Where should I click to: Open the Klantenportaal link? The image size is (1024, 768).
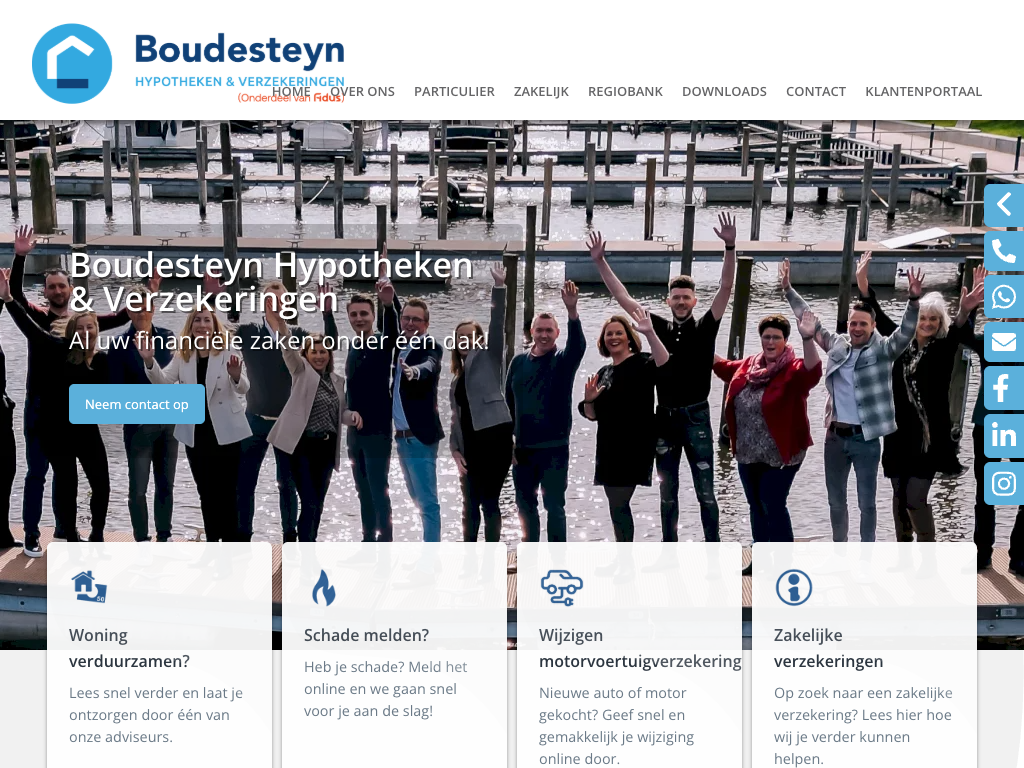click(x=923, y=91)
